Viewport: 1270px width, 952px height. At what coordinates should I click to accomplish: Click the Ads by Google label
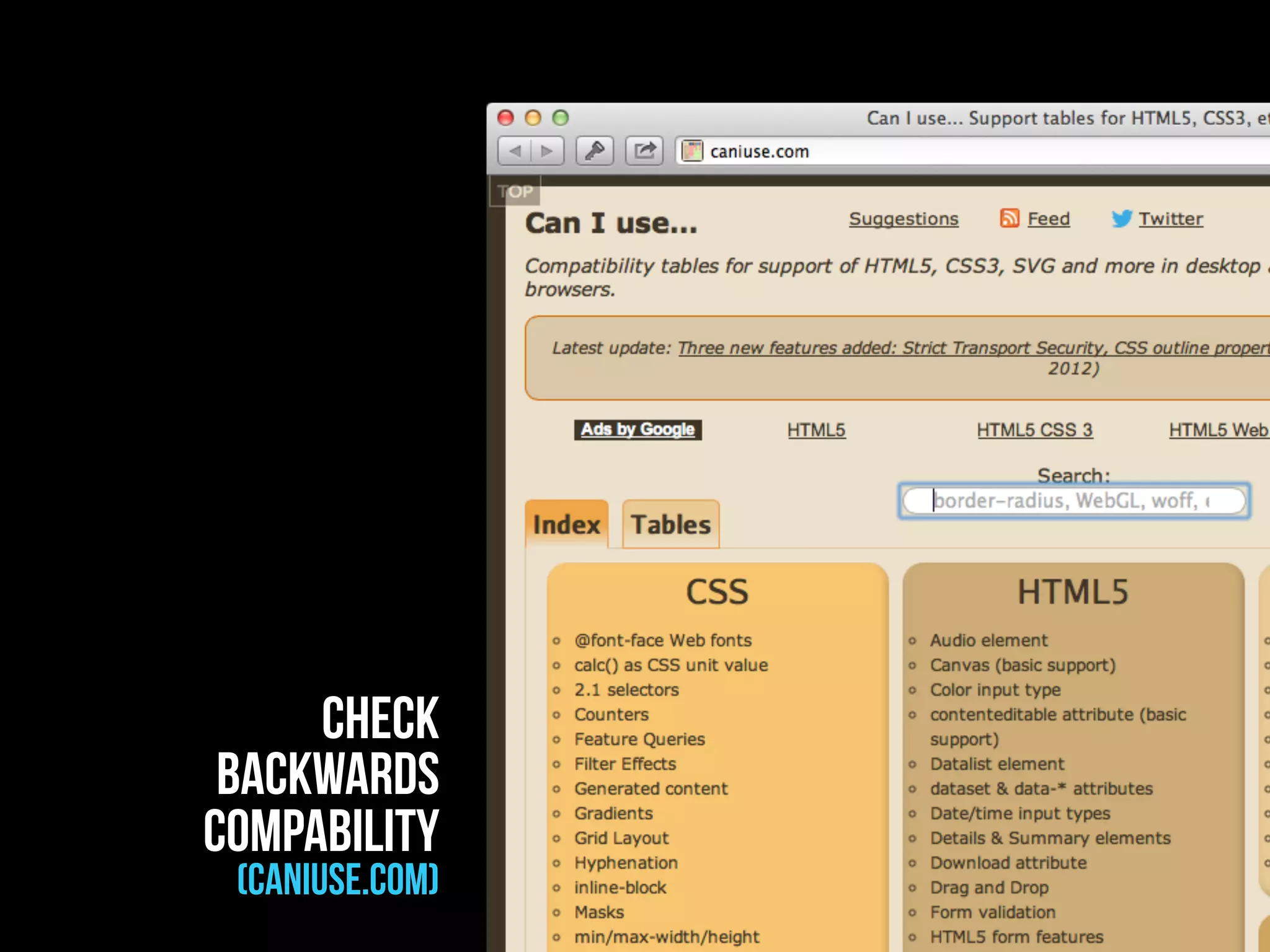(637, 430)
